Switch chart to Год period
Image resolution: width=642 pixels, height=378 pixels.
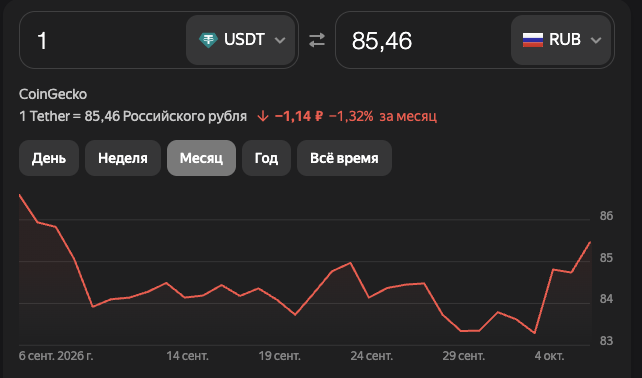point(267,158)
